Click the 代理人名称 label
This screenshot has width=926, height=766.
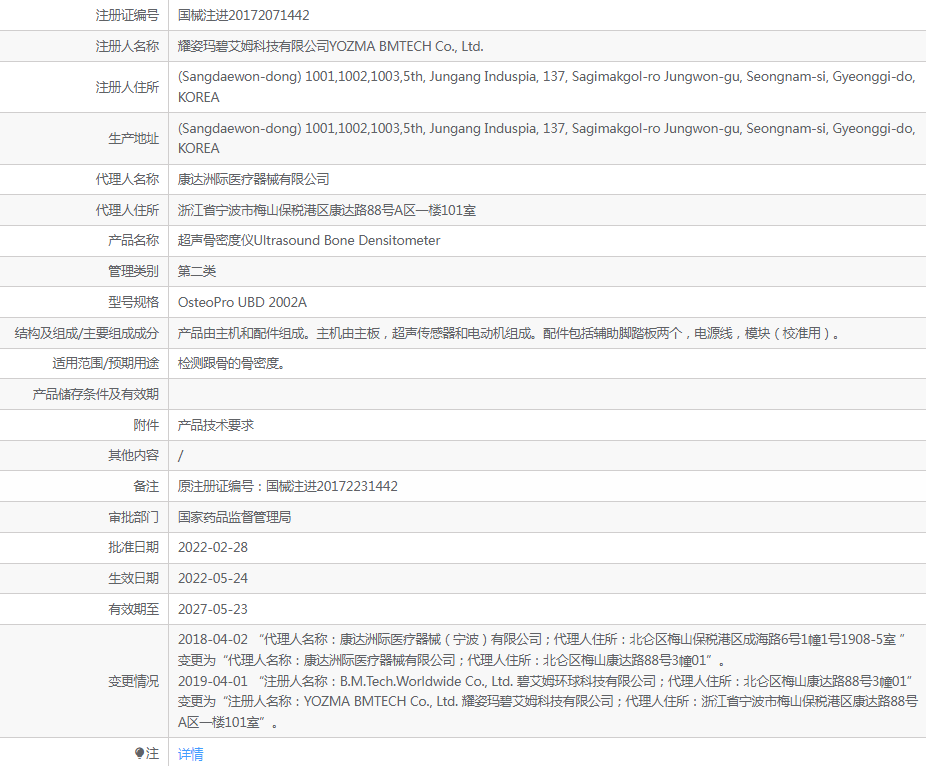point(128,179)
